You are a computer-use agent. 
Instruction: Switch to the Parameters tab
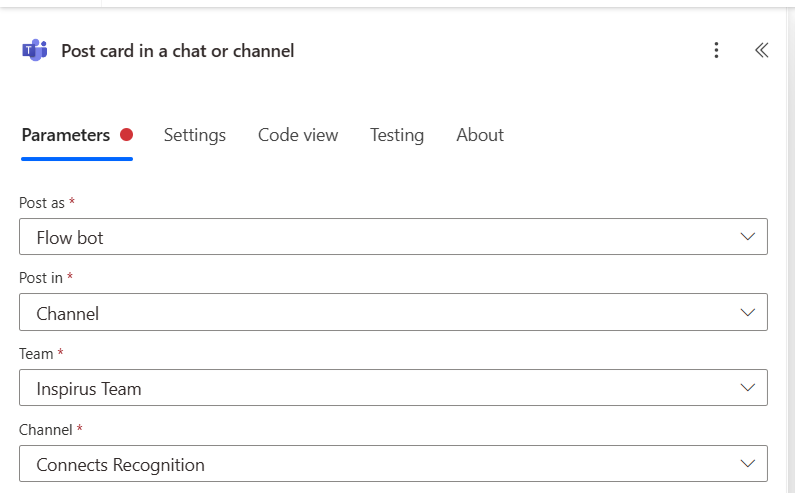pos(66,135)
